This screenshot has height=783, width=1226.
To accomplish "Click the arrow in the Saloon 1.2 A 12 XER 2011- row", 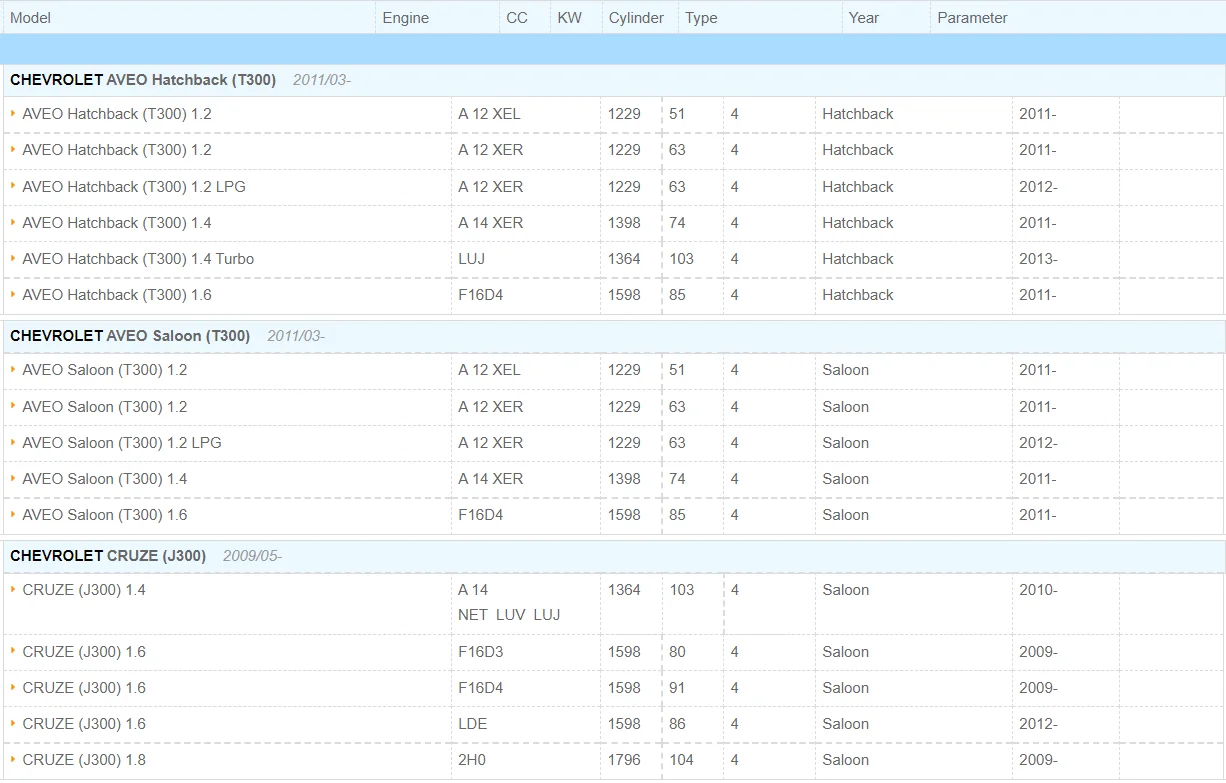I will (13, 406).
